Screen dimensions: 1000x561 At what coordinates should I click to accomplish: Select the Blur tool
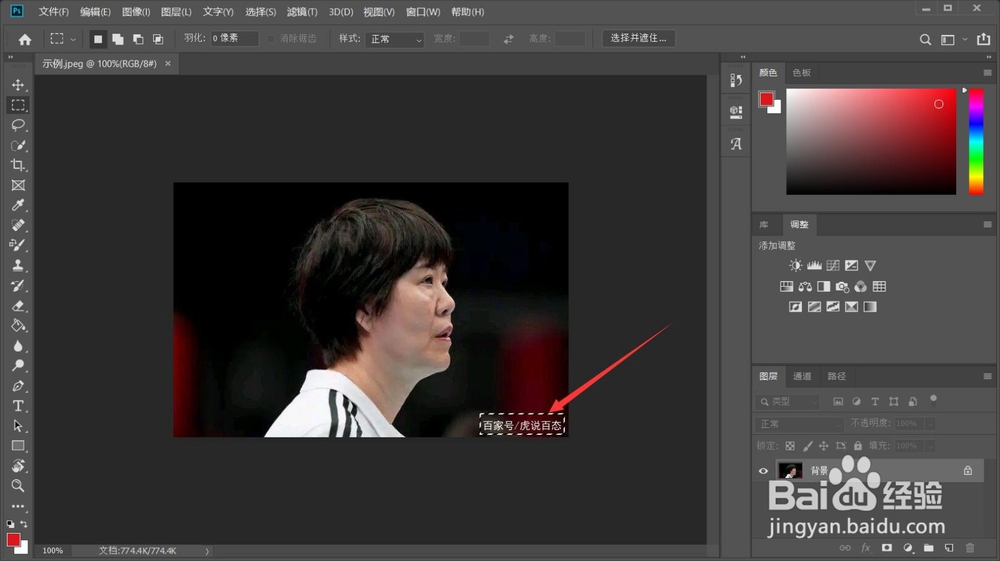coord(18,346)
